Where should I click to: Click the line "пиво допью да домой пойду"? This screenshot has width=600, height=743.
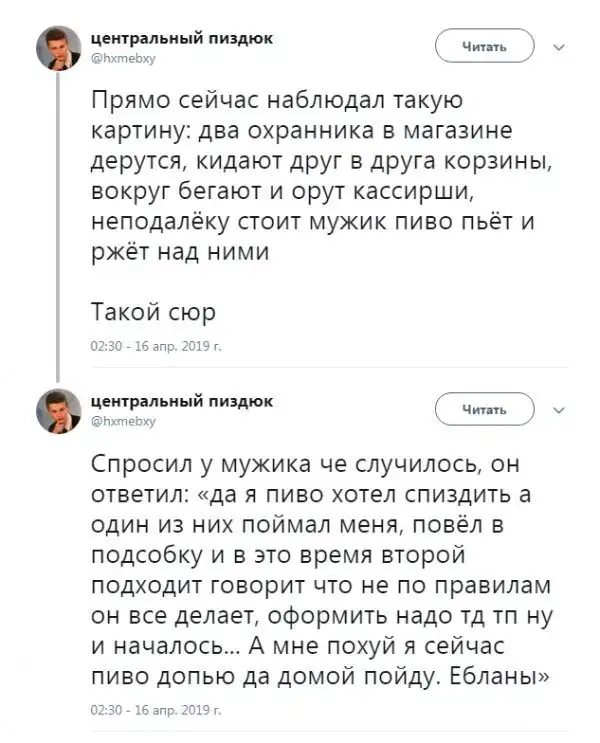pos(319,673)
